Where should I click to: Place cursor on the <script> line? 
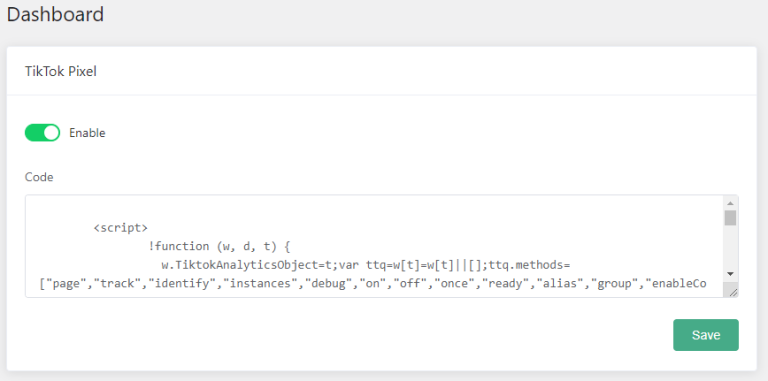[120, 228]
